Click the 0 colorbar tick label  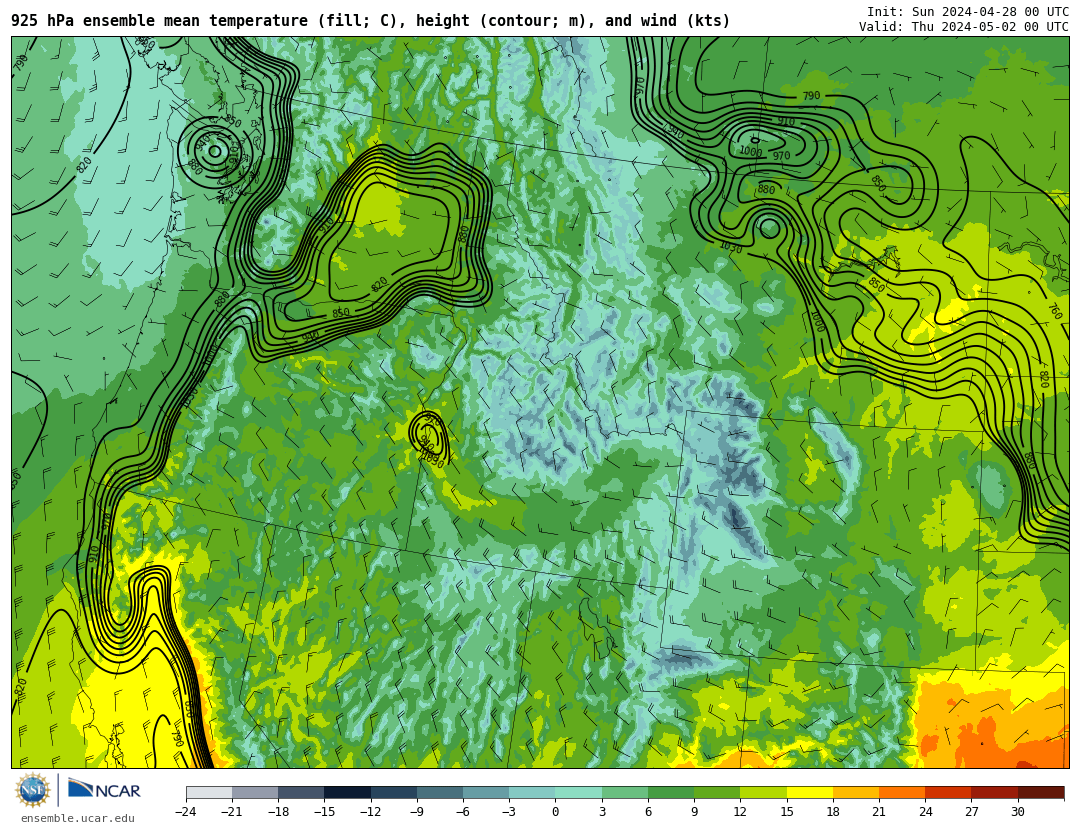(x=555, y=812)
